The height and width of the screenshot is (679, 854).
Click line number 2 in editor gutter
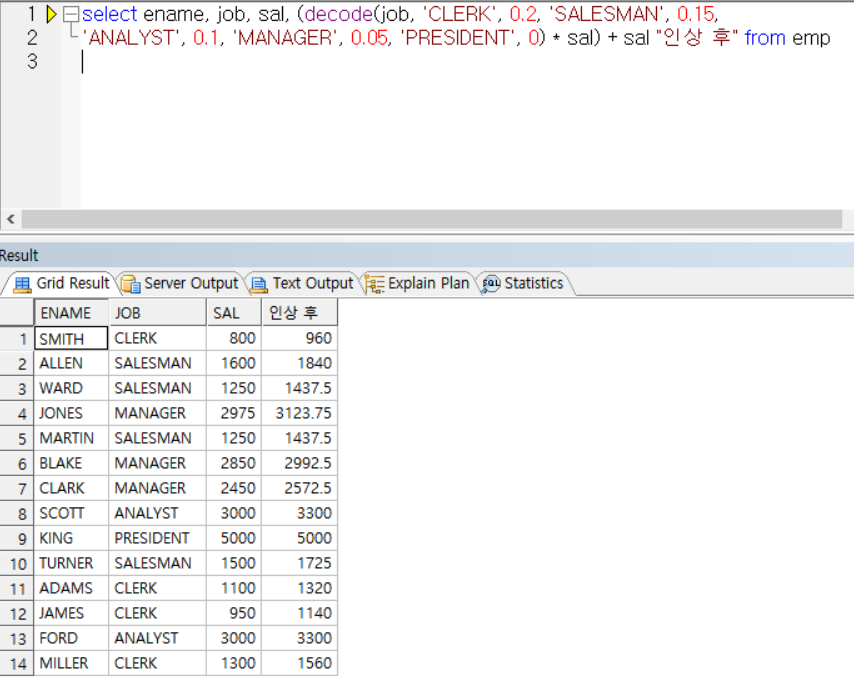coord(32,38)
